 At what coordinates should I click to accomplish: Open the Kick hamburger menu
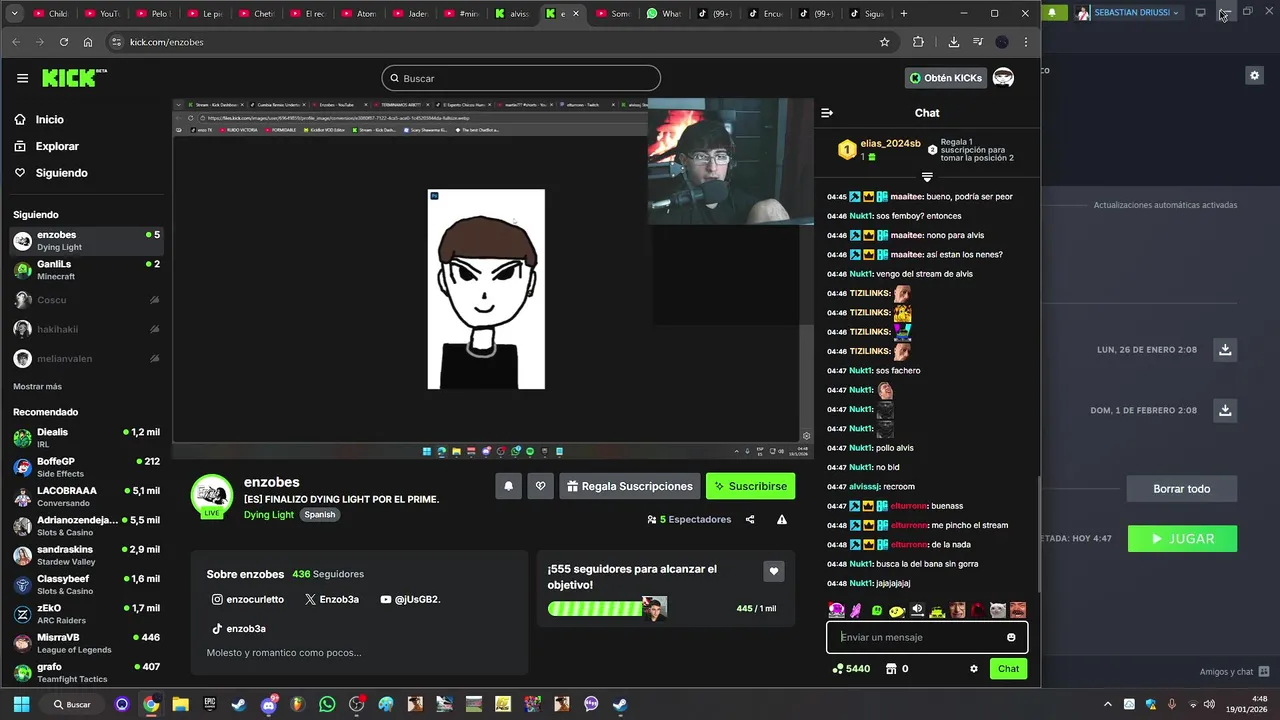[x=22, y=78]
